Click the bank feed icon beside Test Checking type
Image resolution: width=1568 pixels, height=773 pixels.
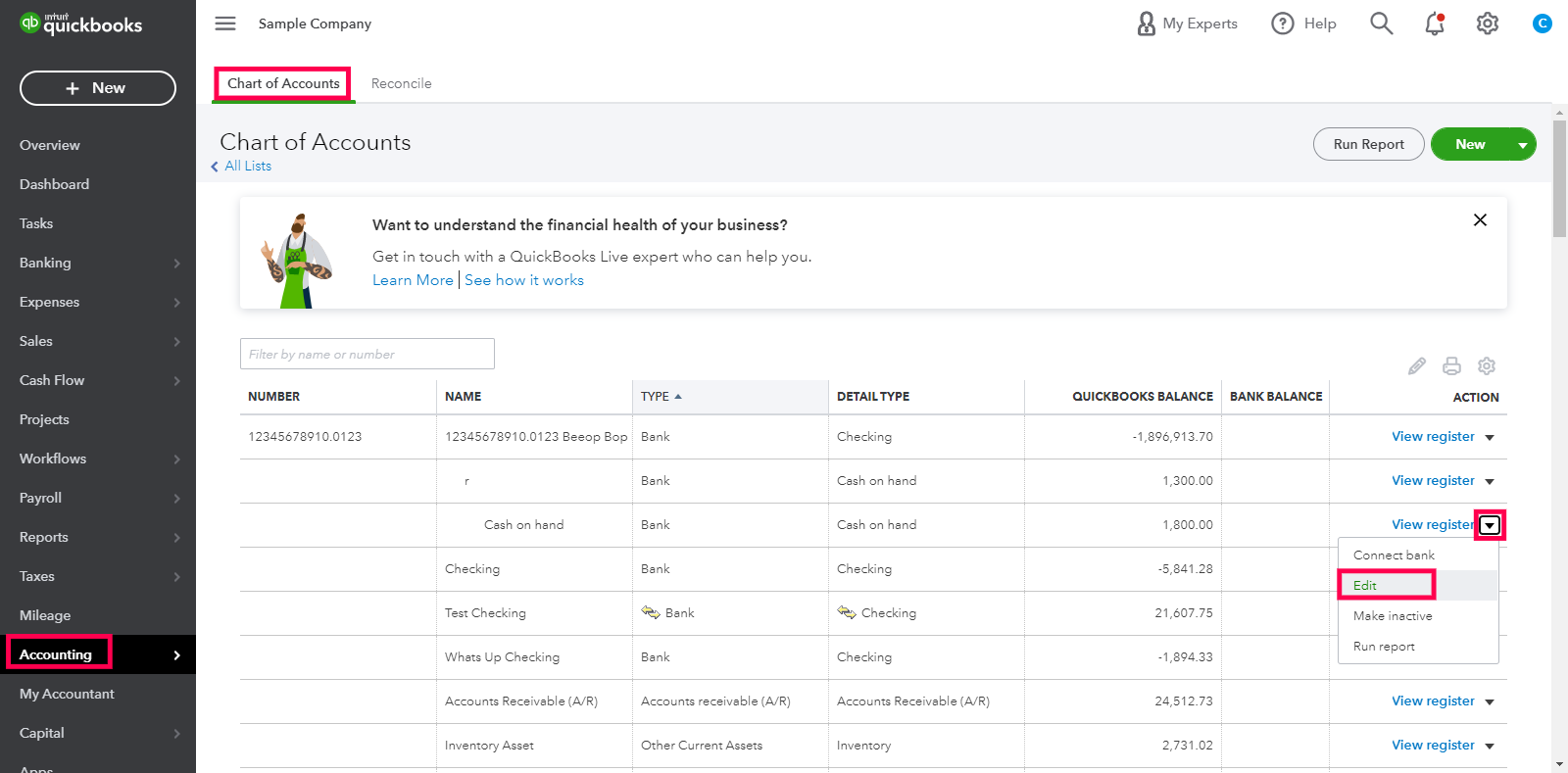click(651, 612)
